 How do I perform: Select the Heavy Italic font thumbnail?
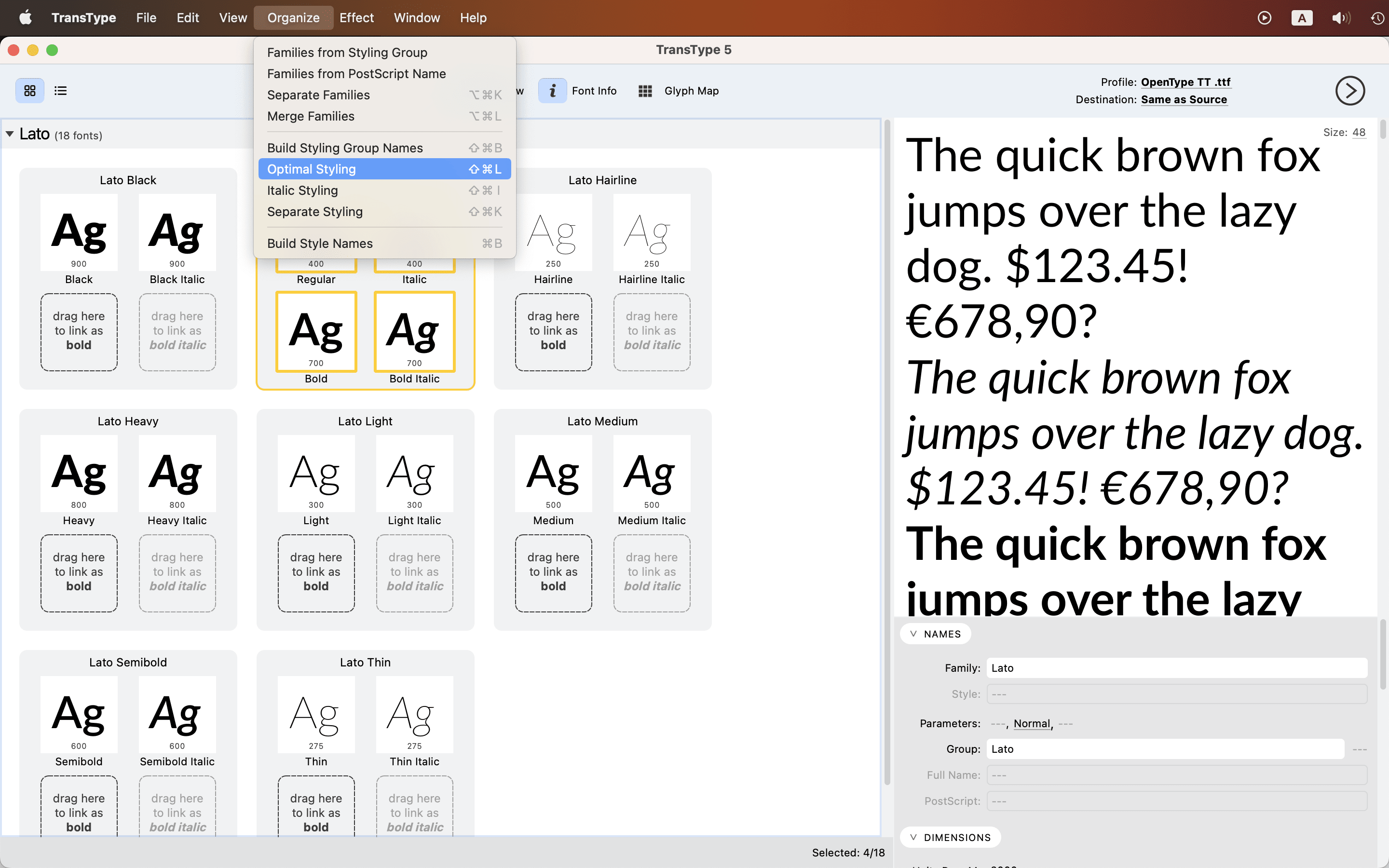[x=177, y=473]
